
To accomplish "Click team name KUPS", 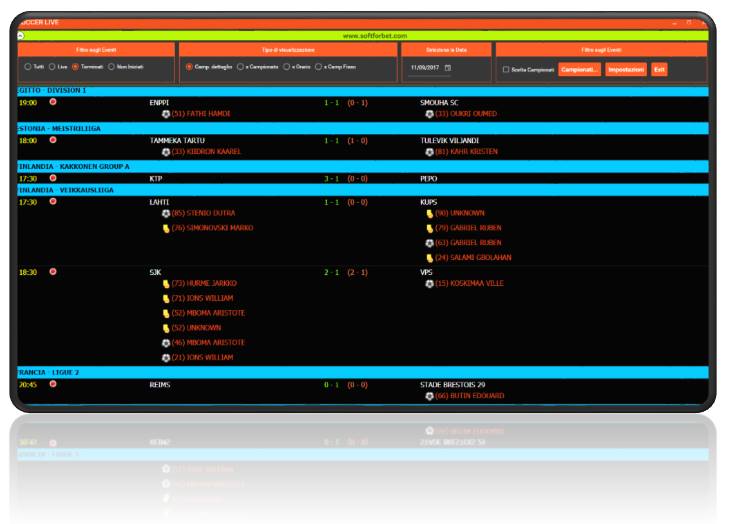I will pos(428,202).
